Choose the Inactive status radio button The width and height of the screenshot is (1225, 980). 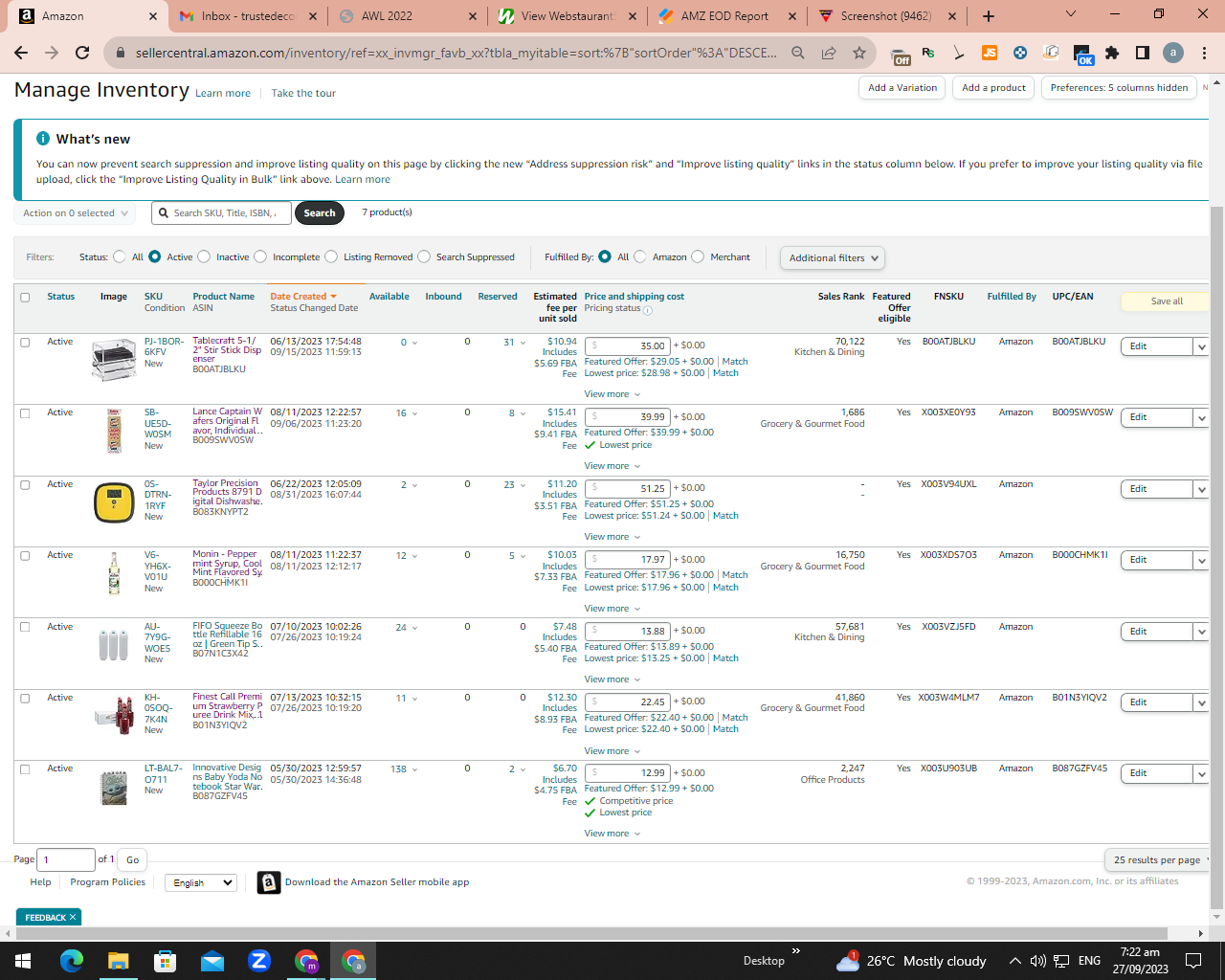click(x=204, y=256)
